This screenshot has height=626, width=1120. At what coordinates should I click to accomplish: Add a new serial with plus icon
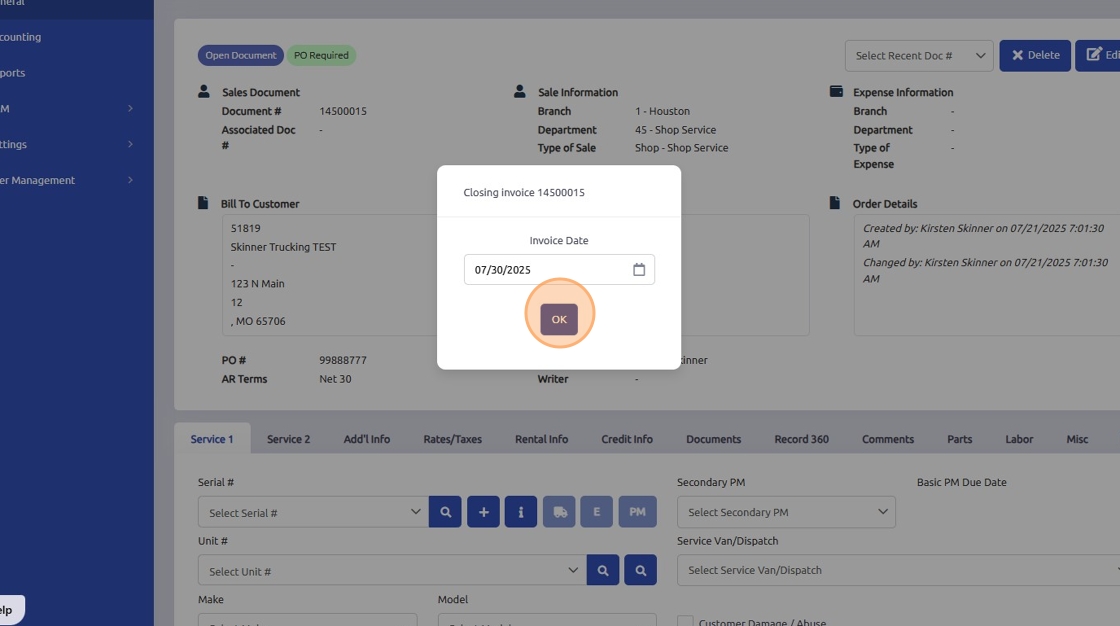pyautogui.click(x=483, y=512)
